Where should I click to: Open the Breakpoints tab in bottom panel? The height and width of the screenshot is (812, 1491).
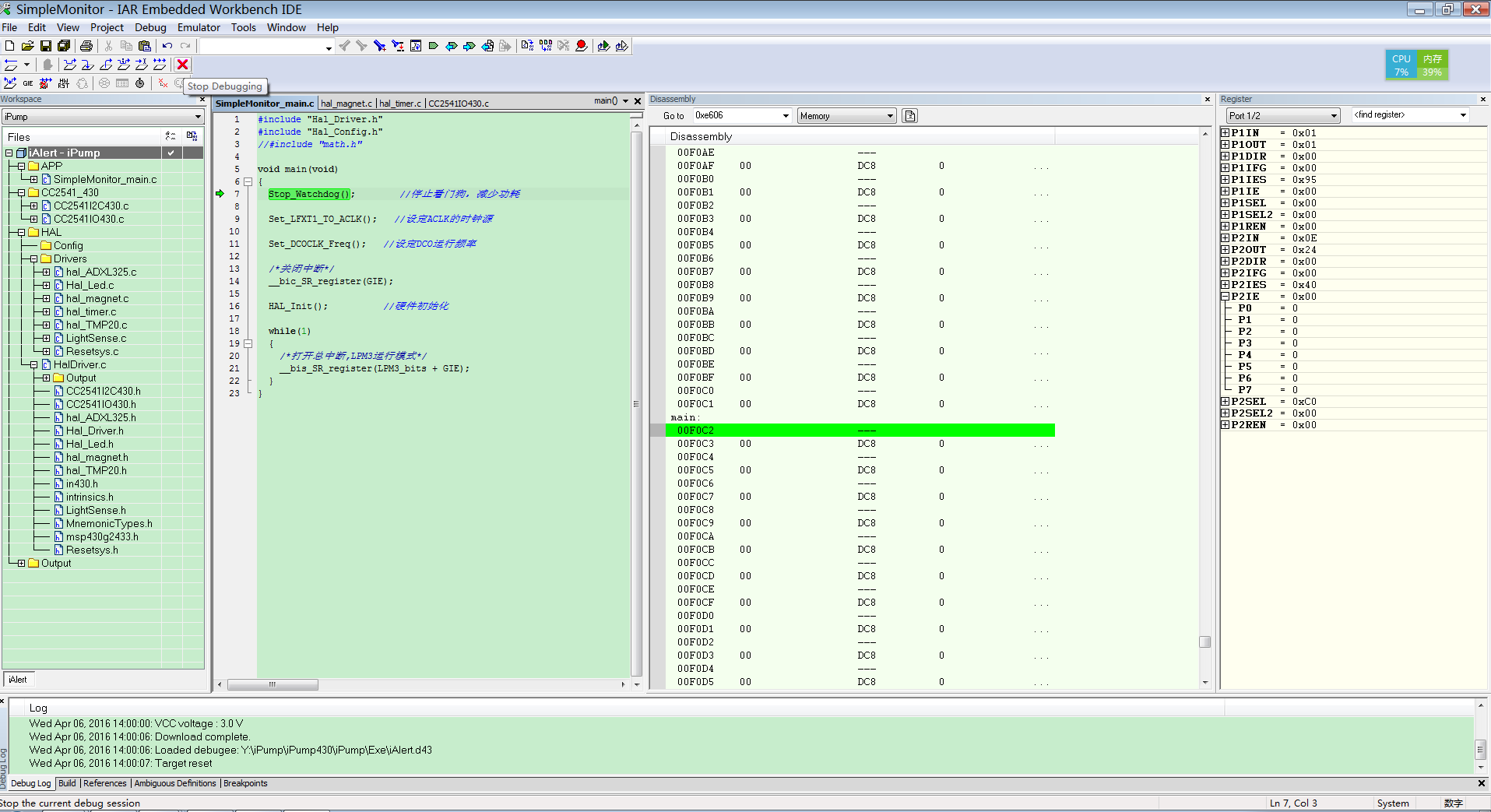tap(245, 783)
